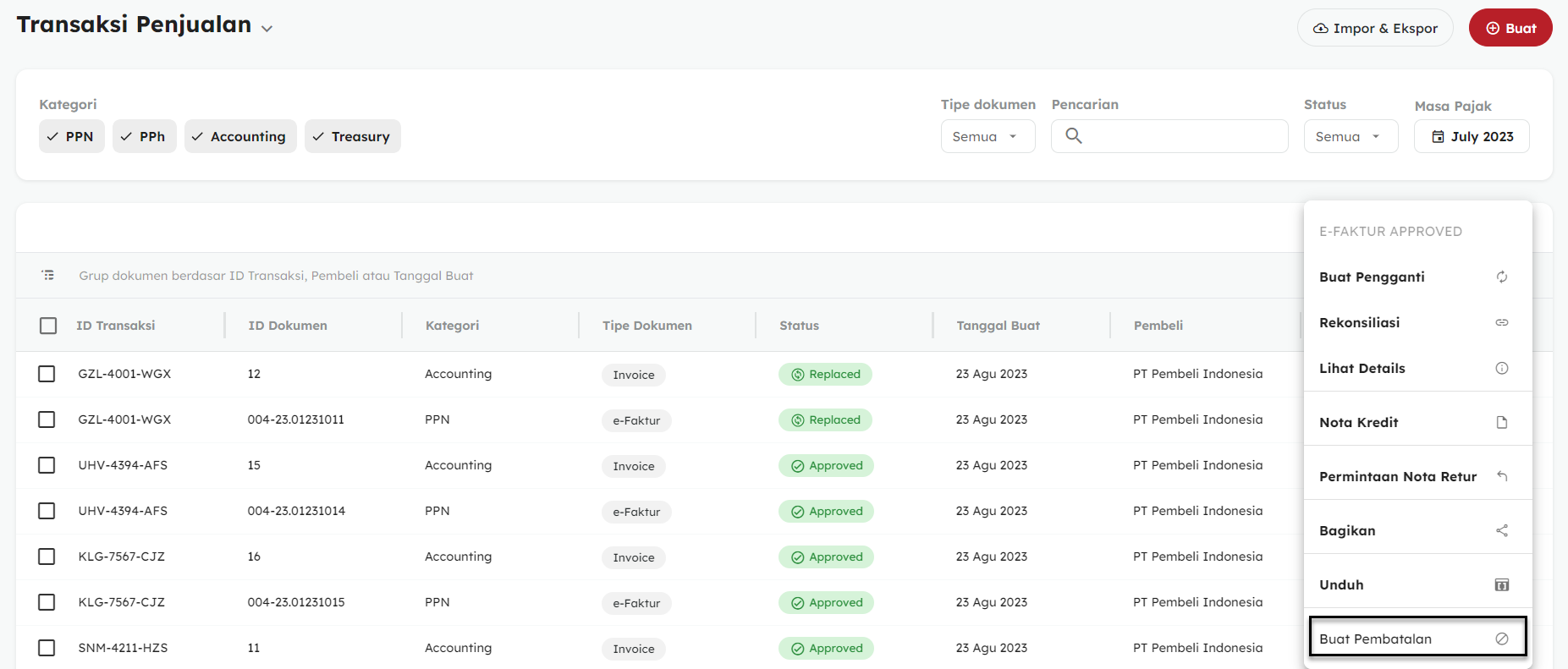Click the red Buat button
Screen dimensions: 1568x669
click(1510, 28)
